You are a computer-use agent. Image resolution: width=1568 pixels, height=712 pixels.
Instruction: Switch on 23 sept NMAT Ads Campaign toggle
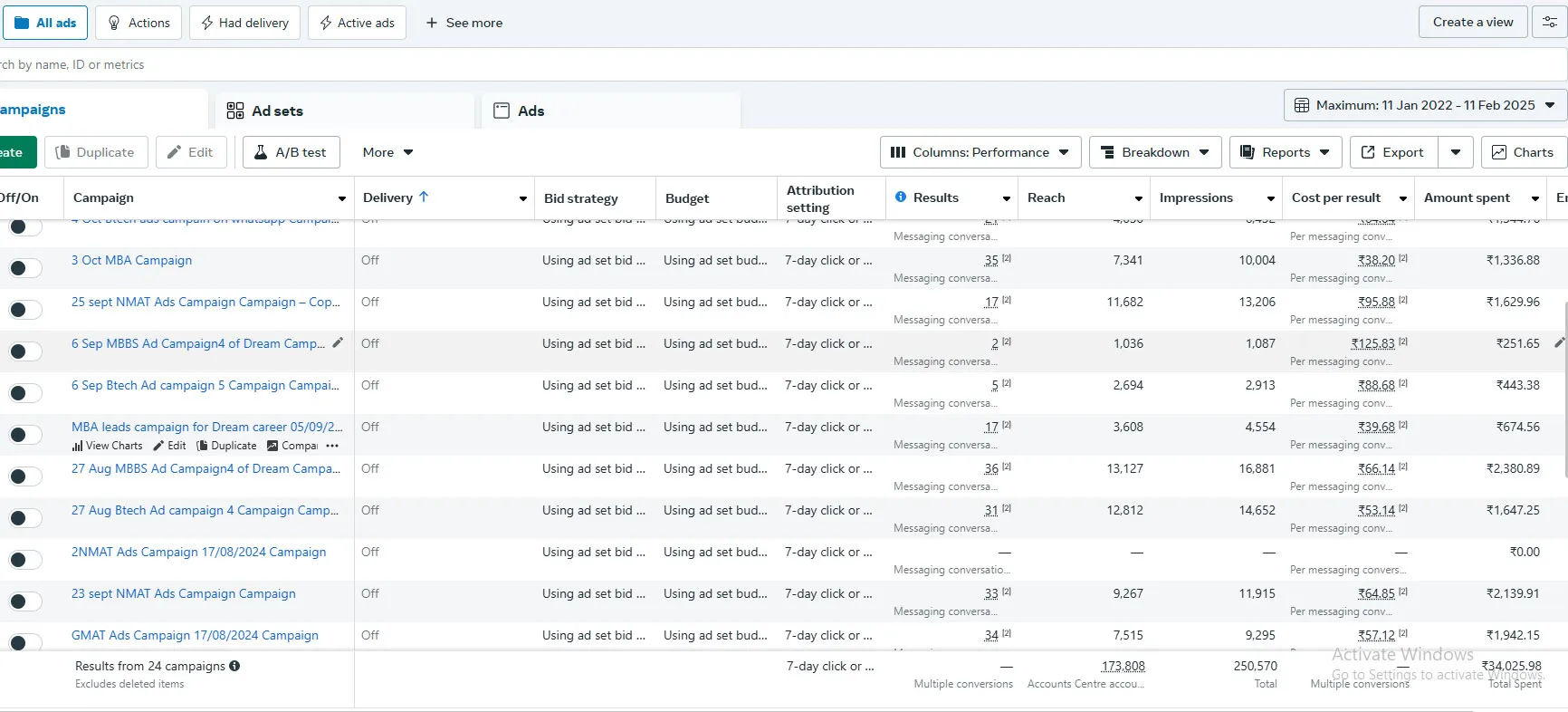click(25, 601)
